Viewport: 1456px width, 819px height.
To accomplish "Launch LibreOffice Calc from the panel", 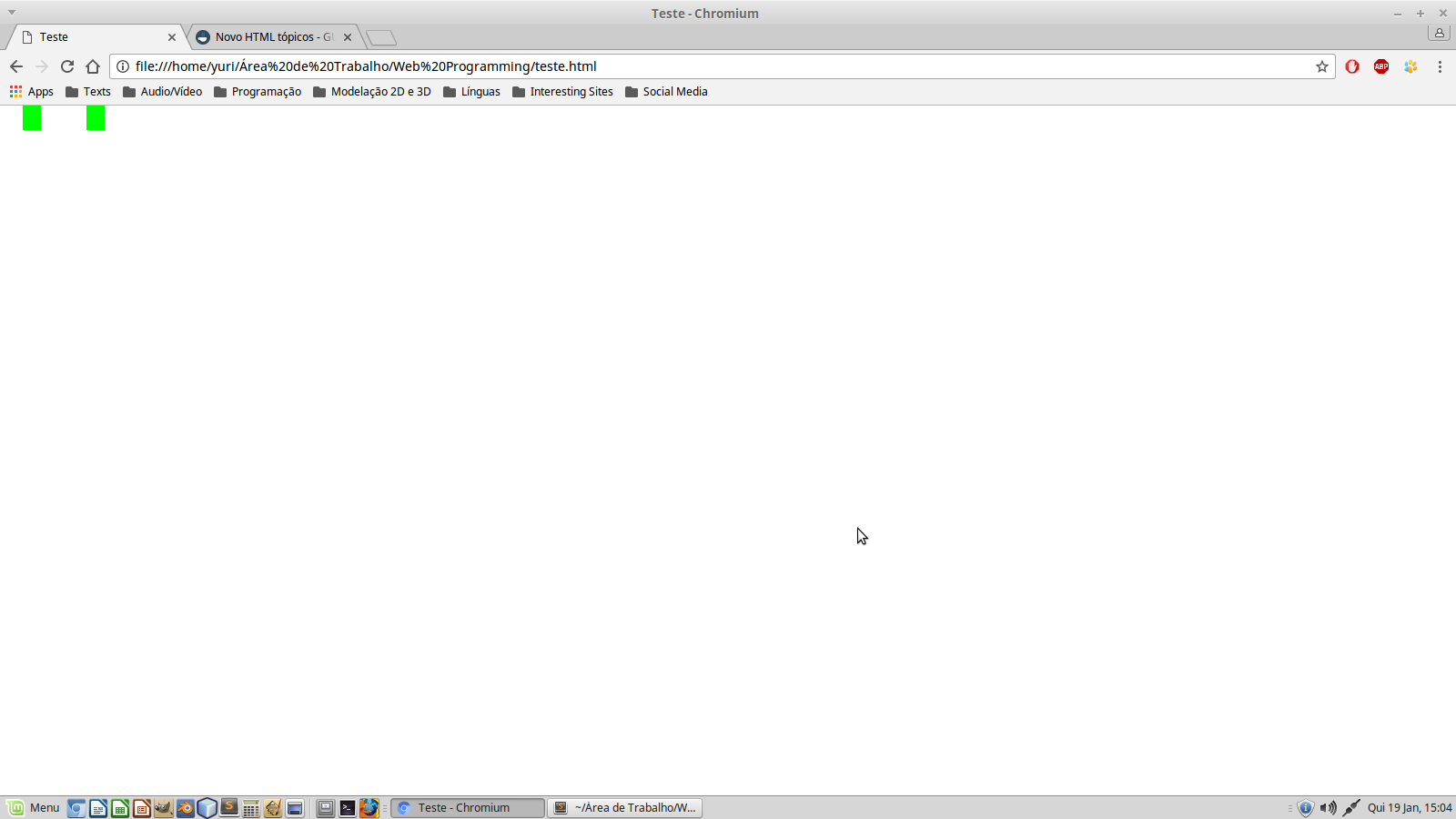I will pos(120,808).
